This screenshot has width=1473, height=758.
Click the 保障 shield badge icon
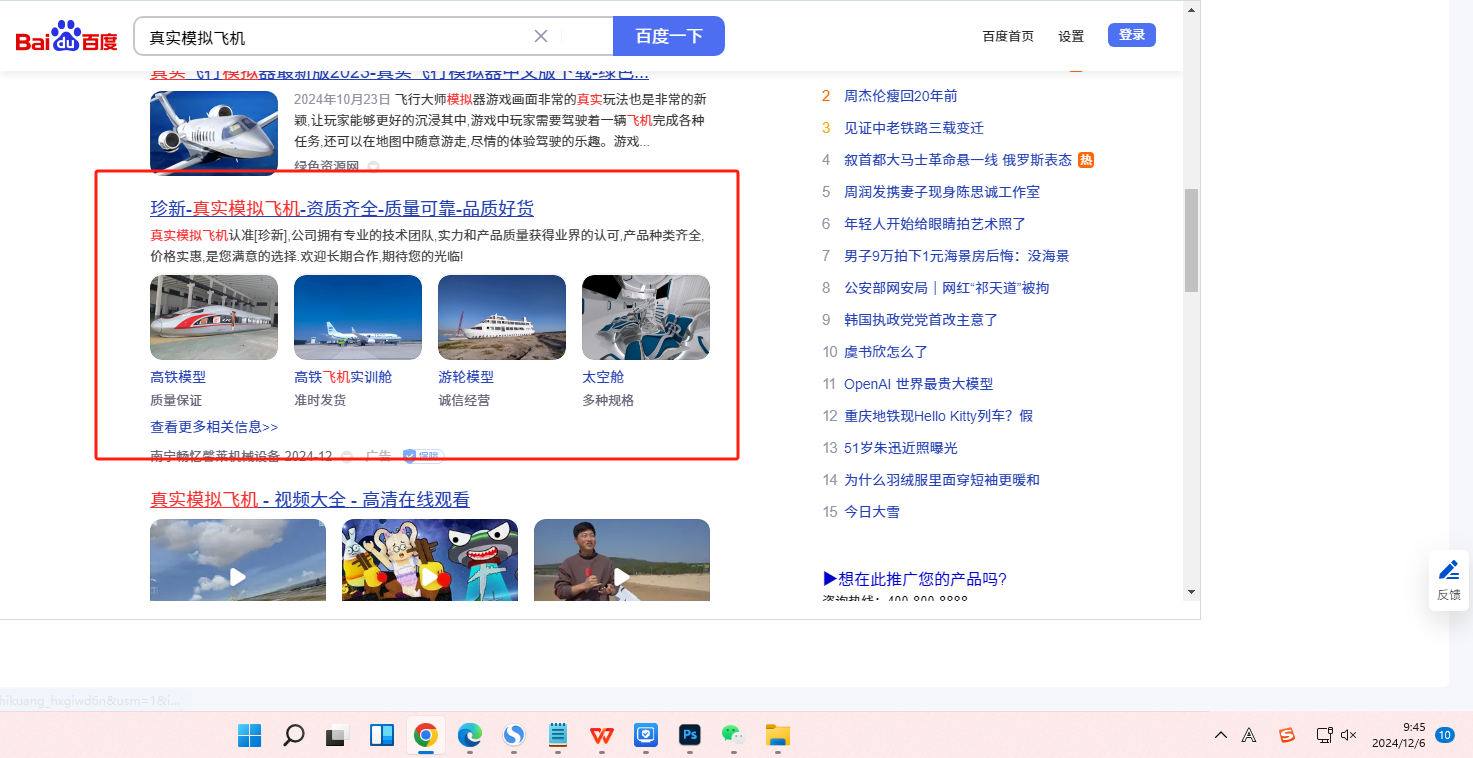tap(423, 456)
